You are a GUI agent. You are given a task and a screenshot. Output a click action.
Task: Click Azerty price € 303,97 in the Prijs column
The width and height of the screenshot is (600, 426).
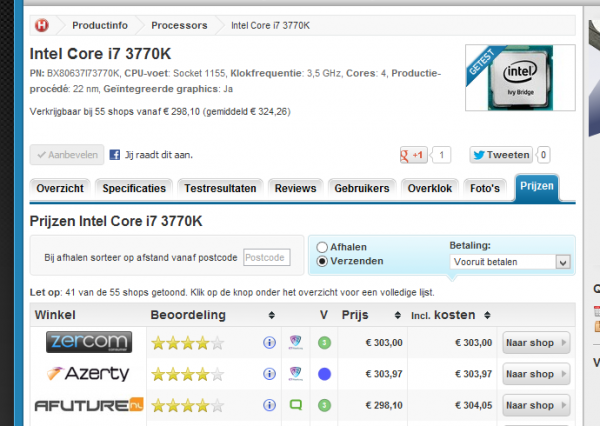click(384, 374)
